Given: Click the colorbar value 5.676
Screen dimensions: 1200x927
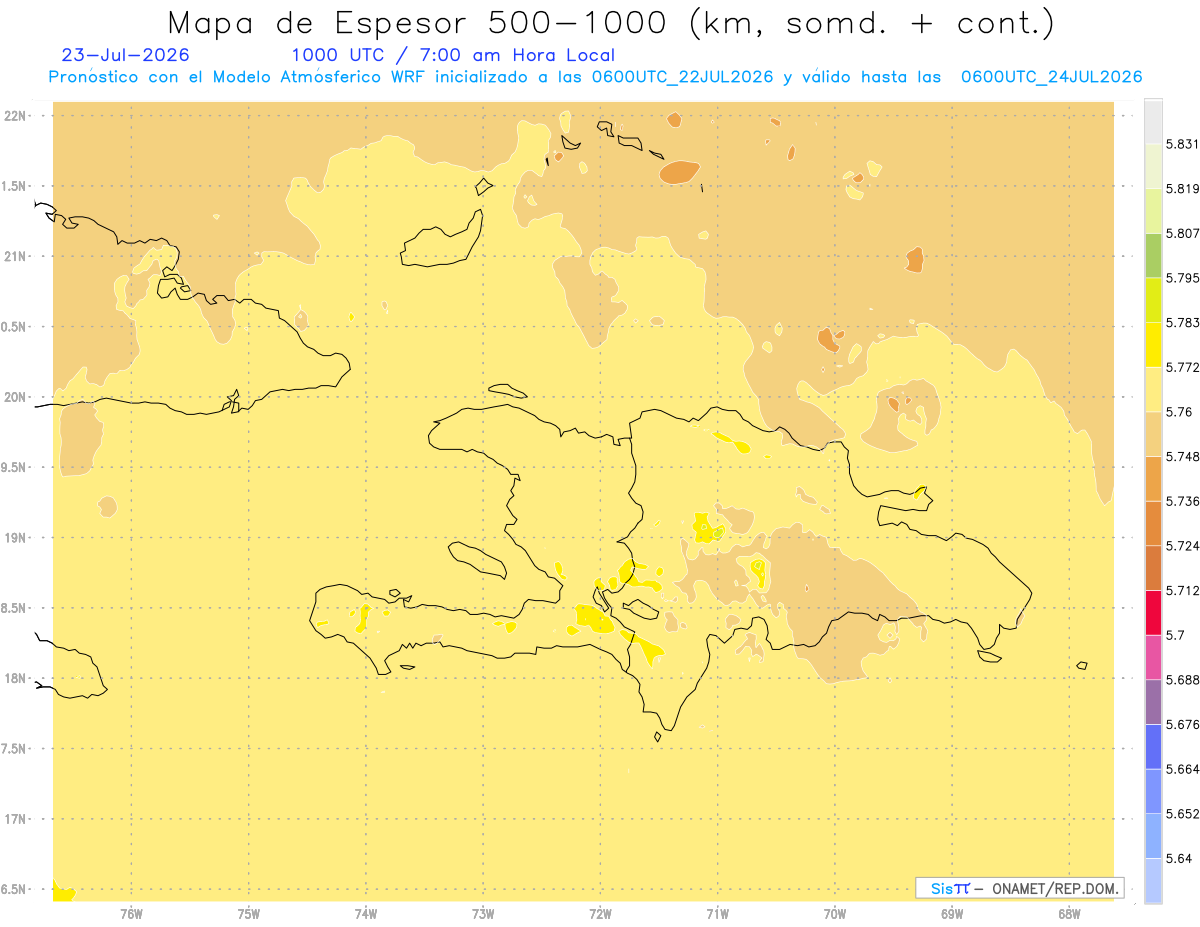Looking at the screenshot, I should 1182,725.
